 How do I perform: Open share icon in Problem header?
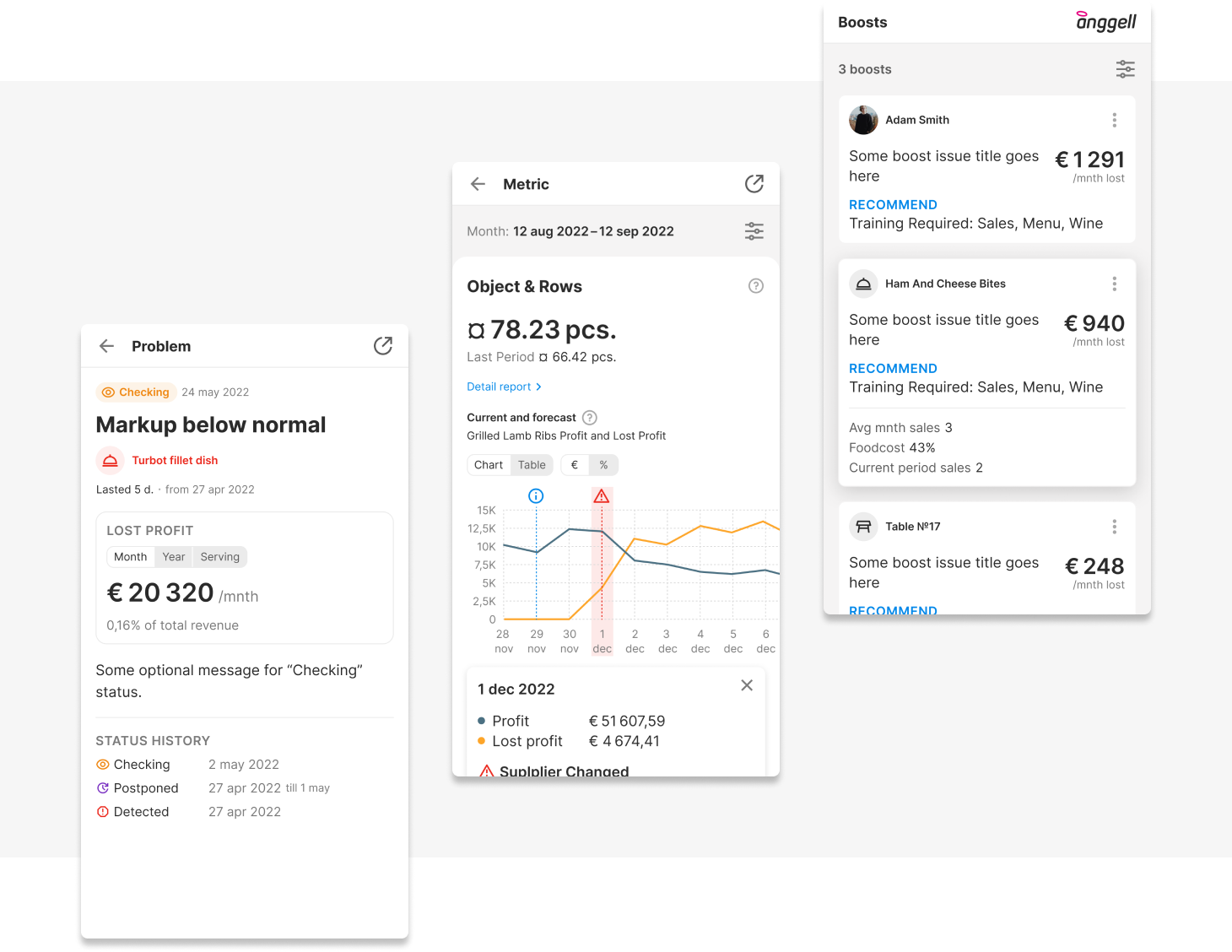[x=383, y=346]
